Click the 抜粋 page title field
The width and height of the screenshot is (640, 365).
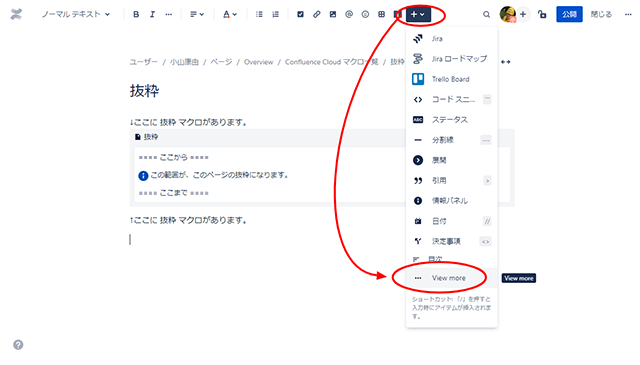(x=144, y=91)
